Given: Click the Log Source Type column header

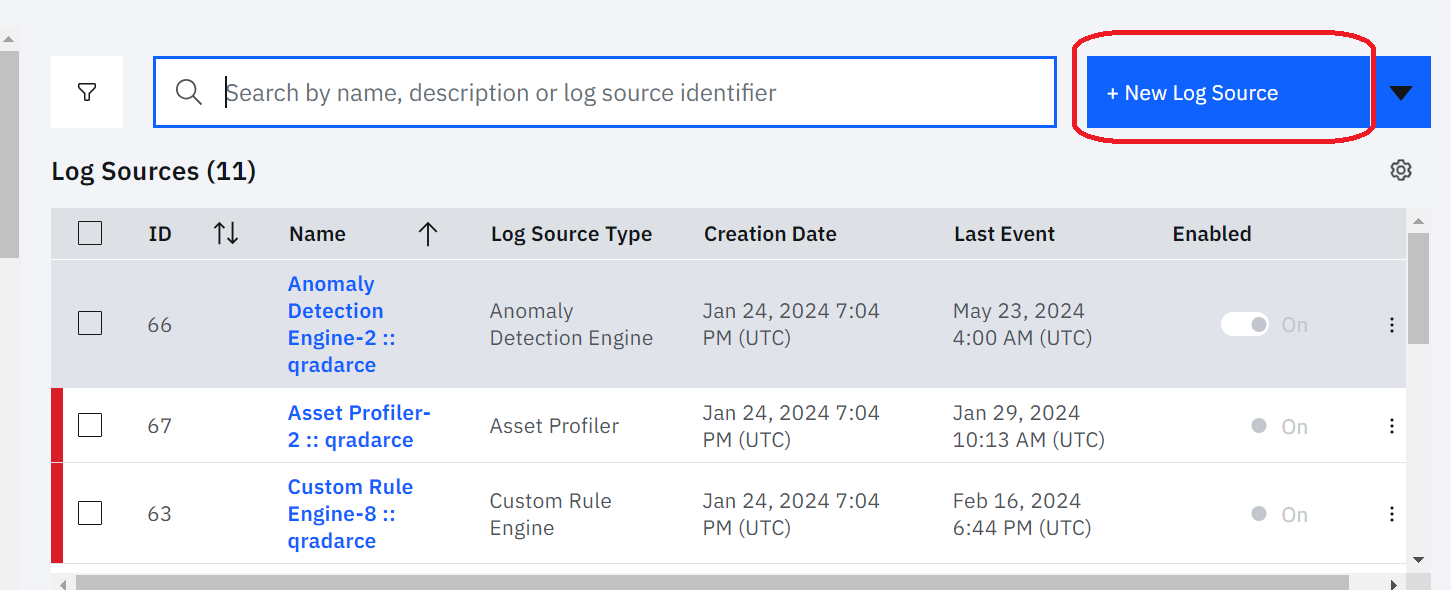Looking at the screenshot, I should [571, 234].
